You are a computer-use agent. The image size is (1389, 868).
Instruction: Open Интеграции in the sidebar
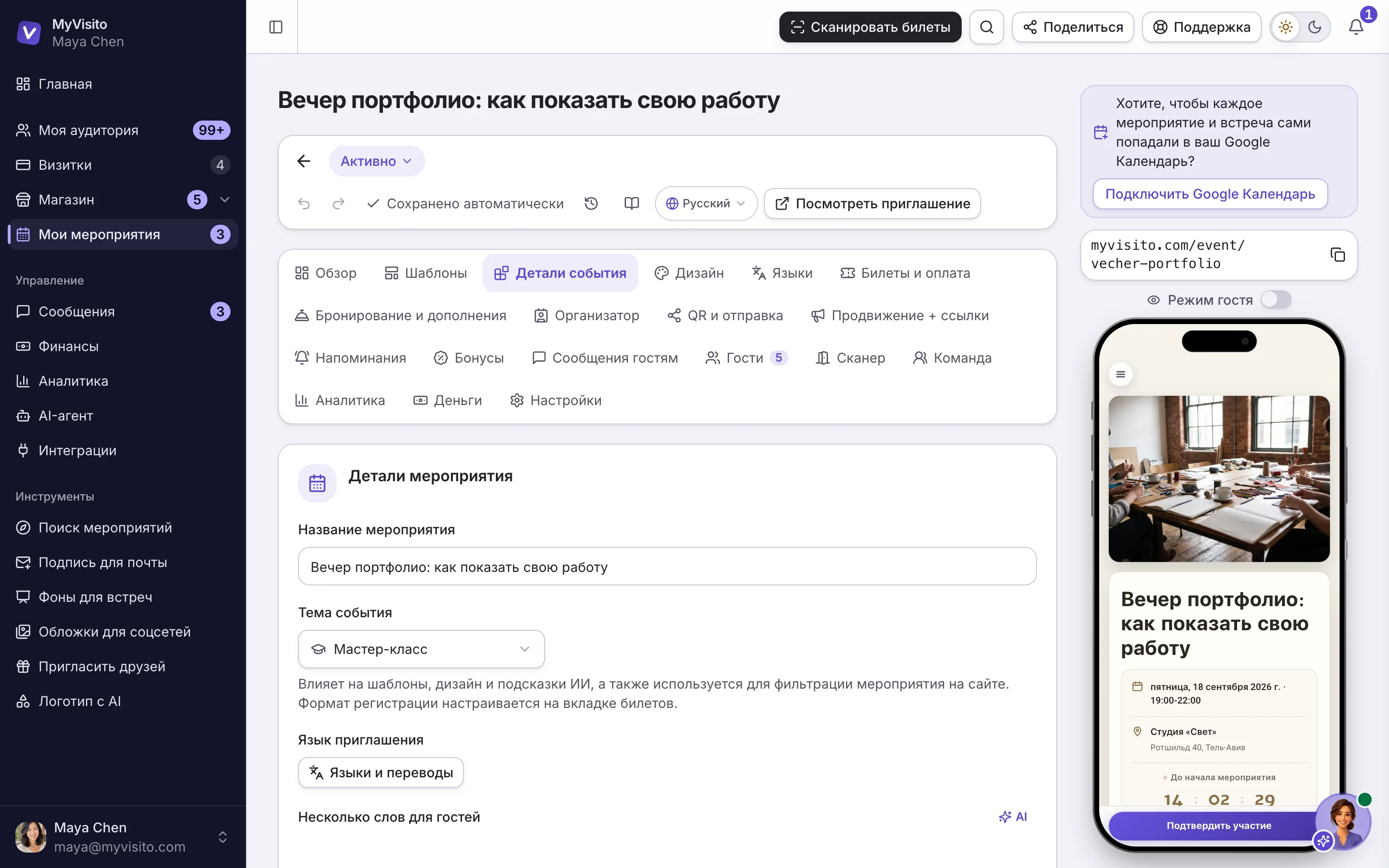[123, 451]
